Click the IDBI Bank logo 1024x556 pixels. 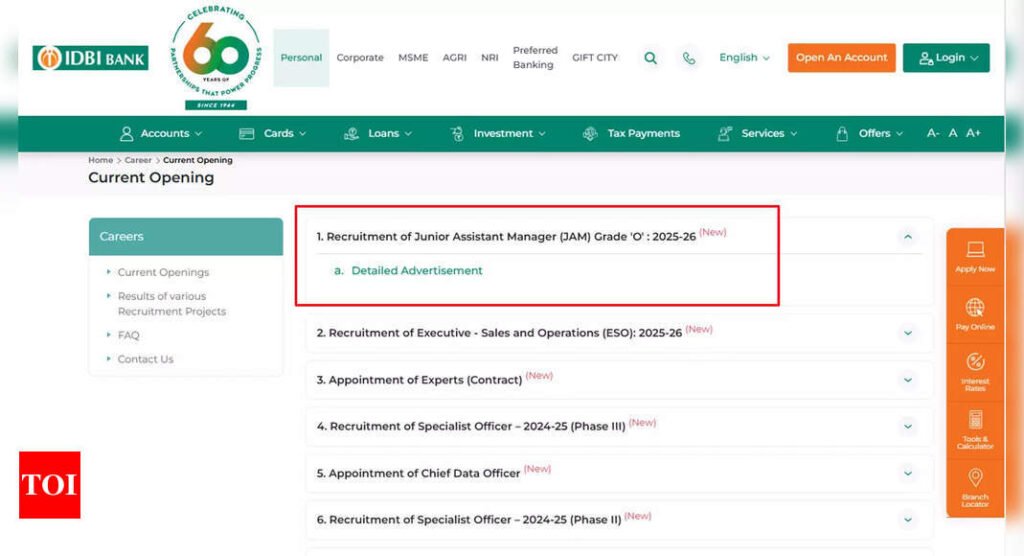(x=90, y=58)
